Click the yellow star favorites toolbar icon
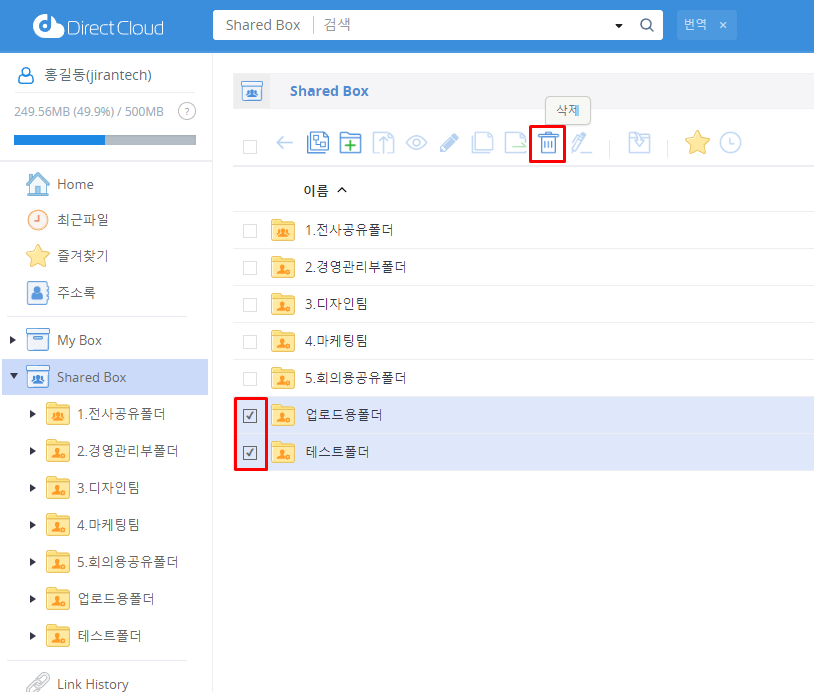The width and height of the screenshot is (814, 692). tap(697, 143)
